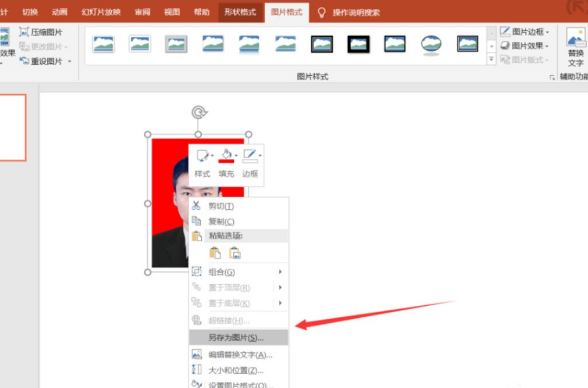Apply the oval picture style
Screen dimensions: 588x388
pyautogui.click(x=431, y=44)
